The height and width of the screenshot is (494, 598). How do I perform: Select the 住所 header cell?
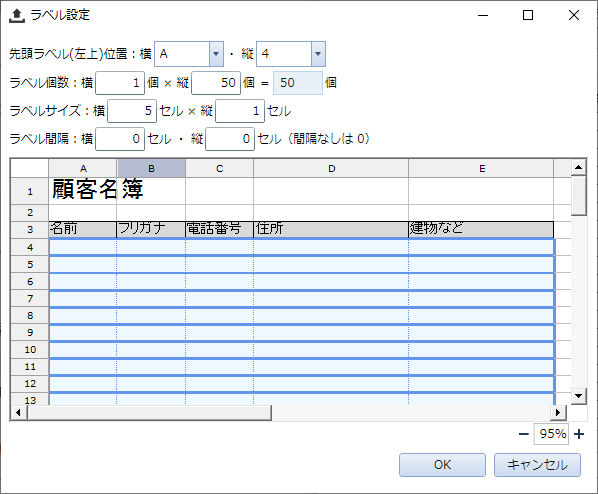tap(331, 229)
